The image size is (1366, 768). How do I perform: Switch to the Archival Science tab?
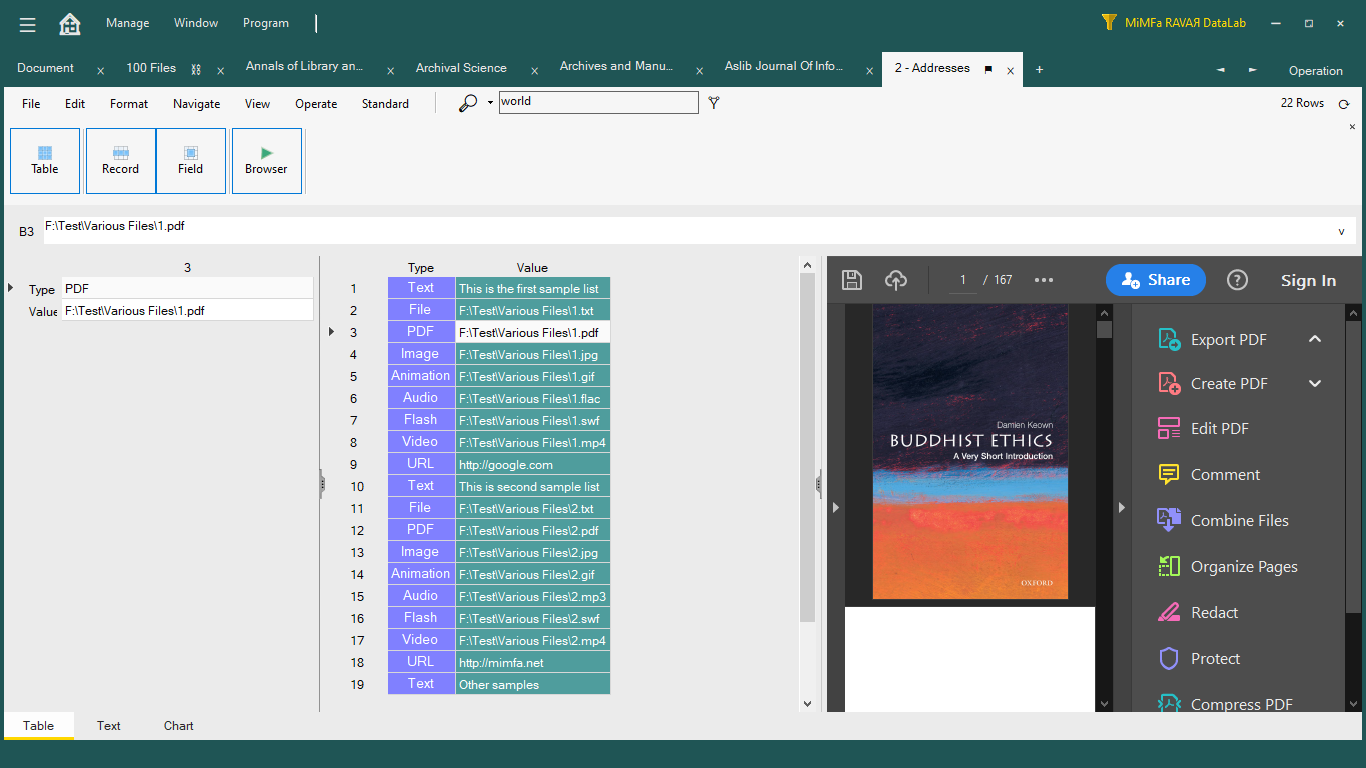tap(461, 68)
